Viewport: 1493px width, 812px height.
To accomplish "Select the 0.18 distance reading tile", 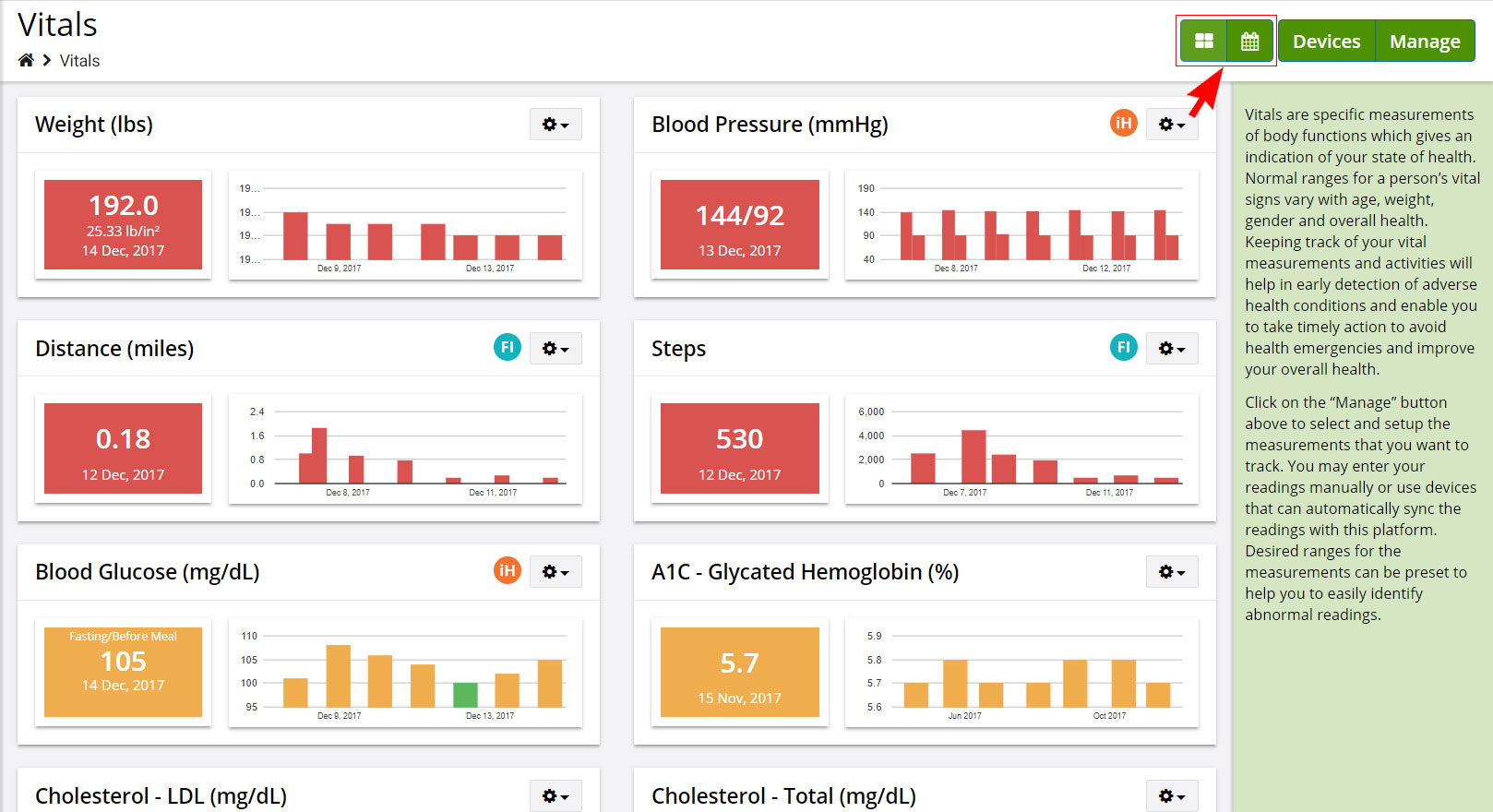I will 123,448.
